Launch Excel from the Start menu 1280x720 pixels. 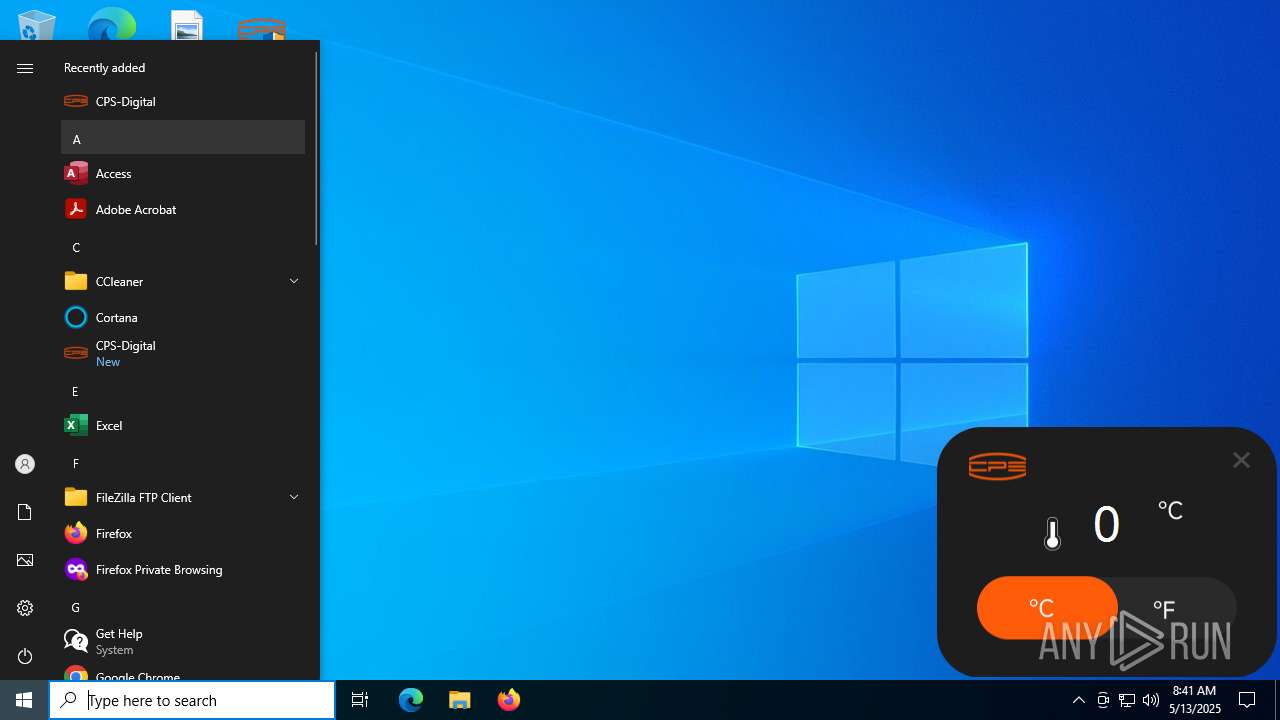tap(183, 425)
